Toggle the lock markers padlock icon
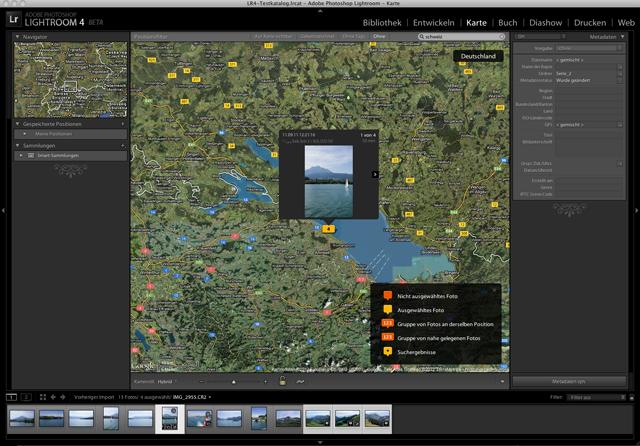 [282, 381]
